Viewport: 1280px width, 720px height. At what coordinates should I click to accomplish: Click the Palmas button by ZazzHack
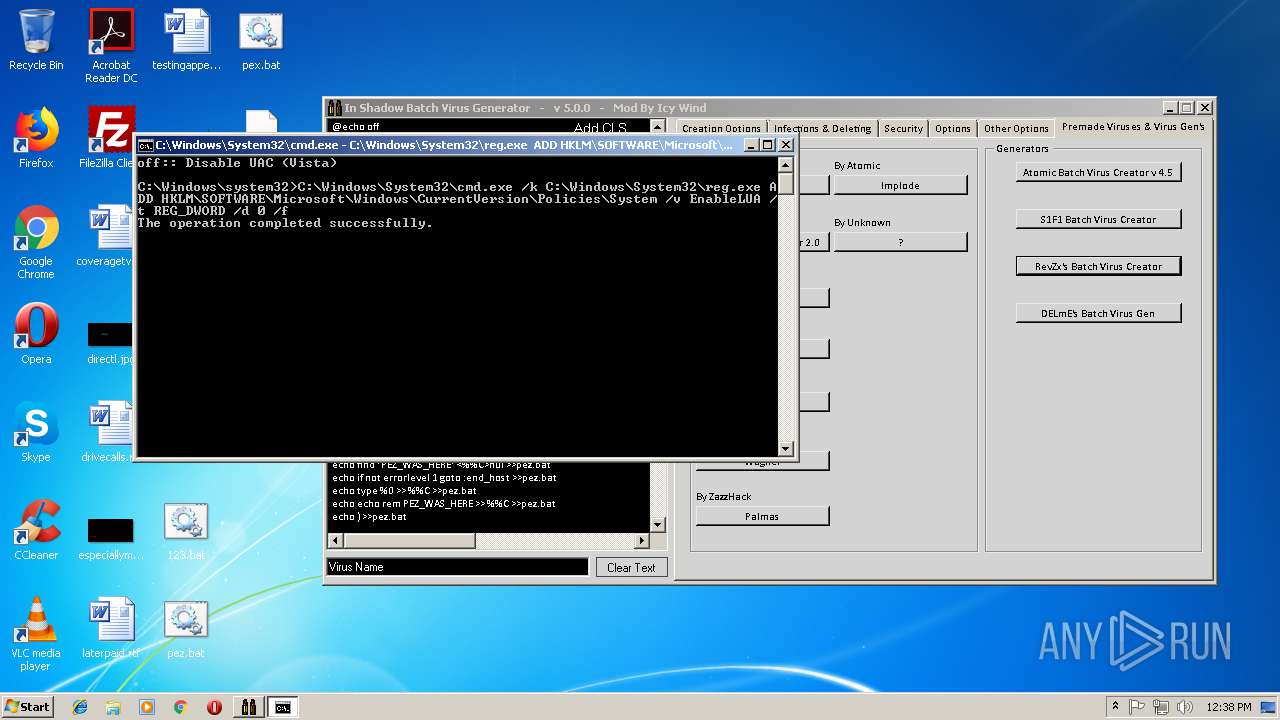(762, 516)
